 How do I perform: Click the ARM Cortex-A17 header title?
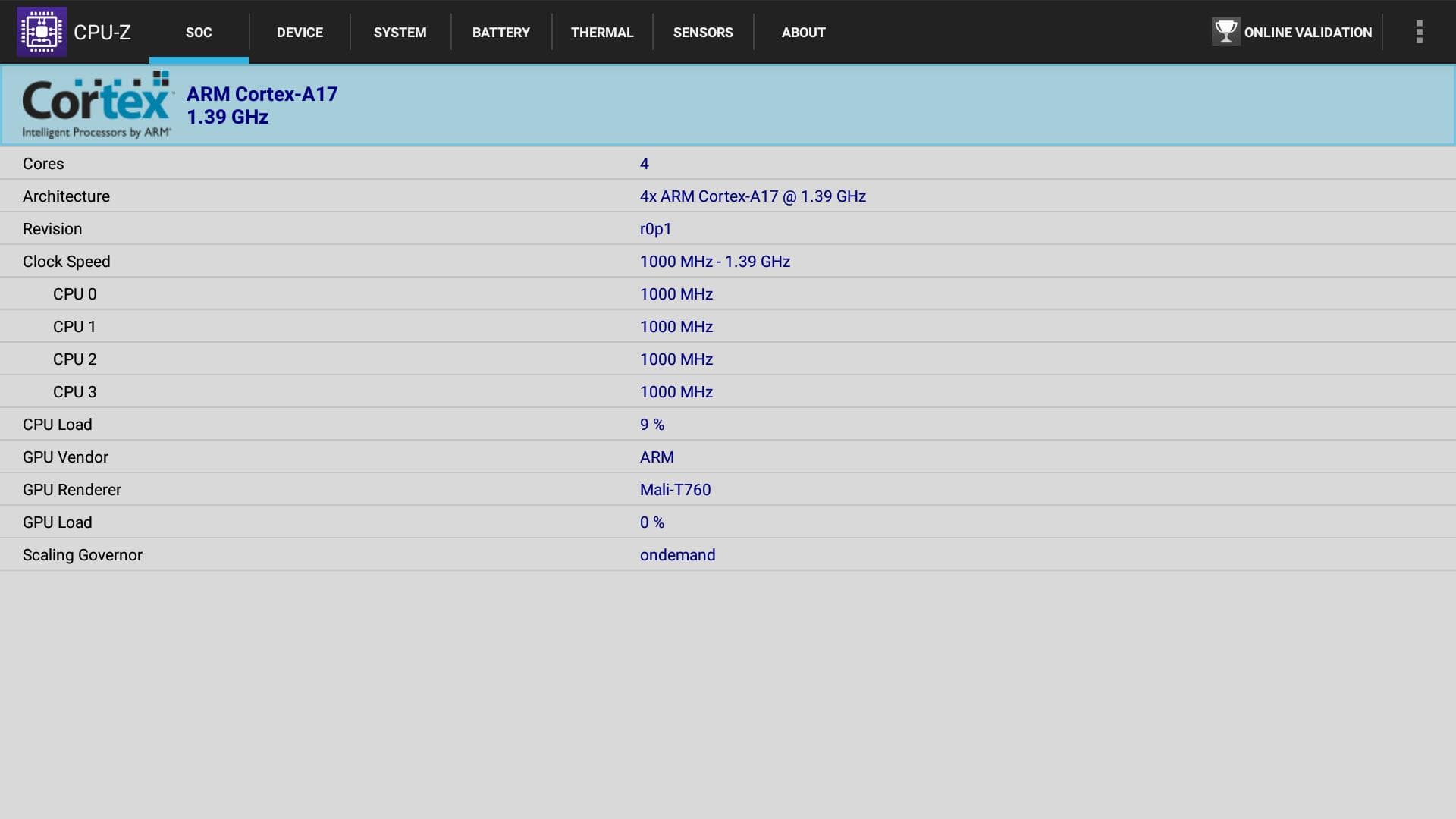[x=262, y=94]
